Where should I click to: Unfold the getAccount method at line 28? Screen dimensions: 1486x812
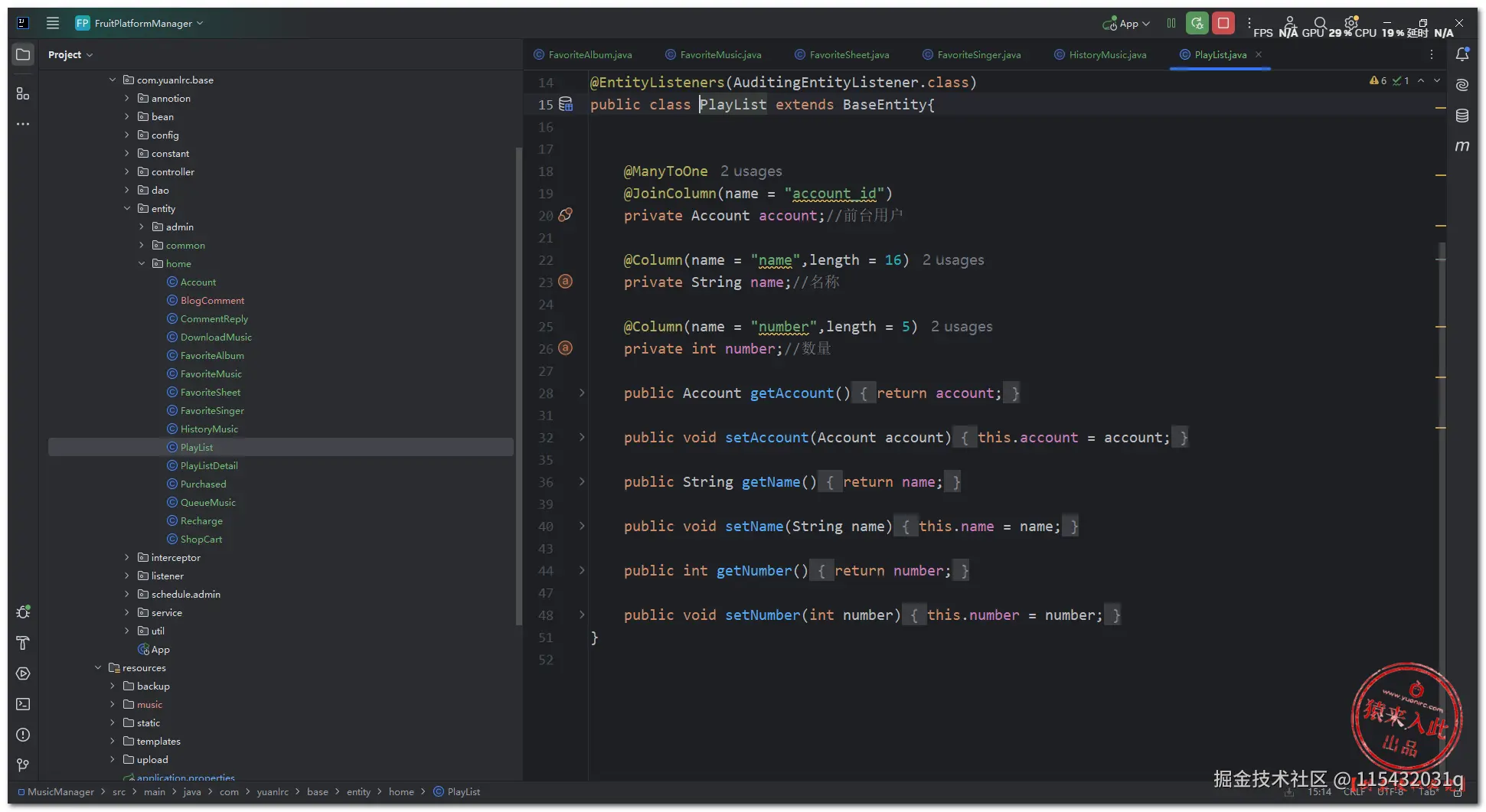(582, 393)
